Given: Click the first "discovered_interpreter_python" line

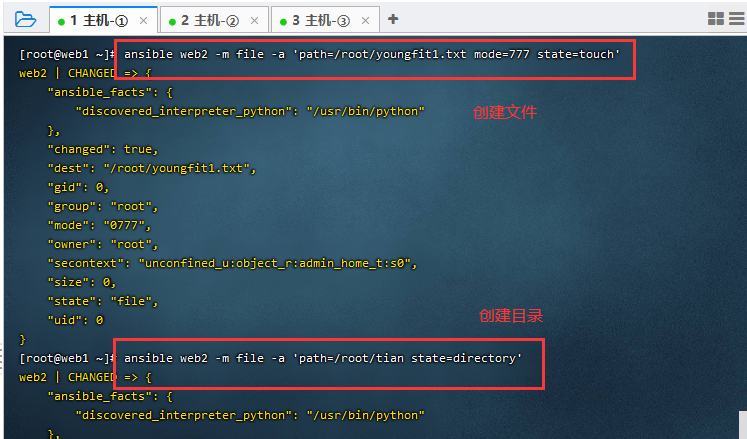Looking at the screenshot, I should coord(250,111).
